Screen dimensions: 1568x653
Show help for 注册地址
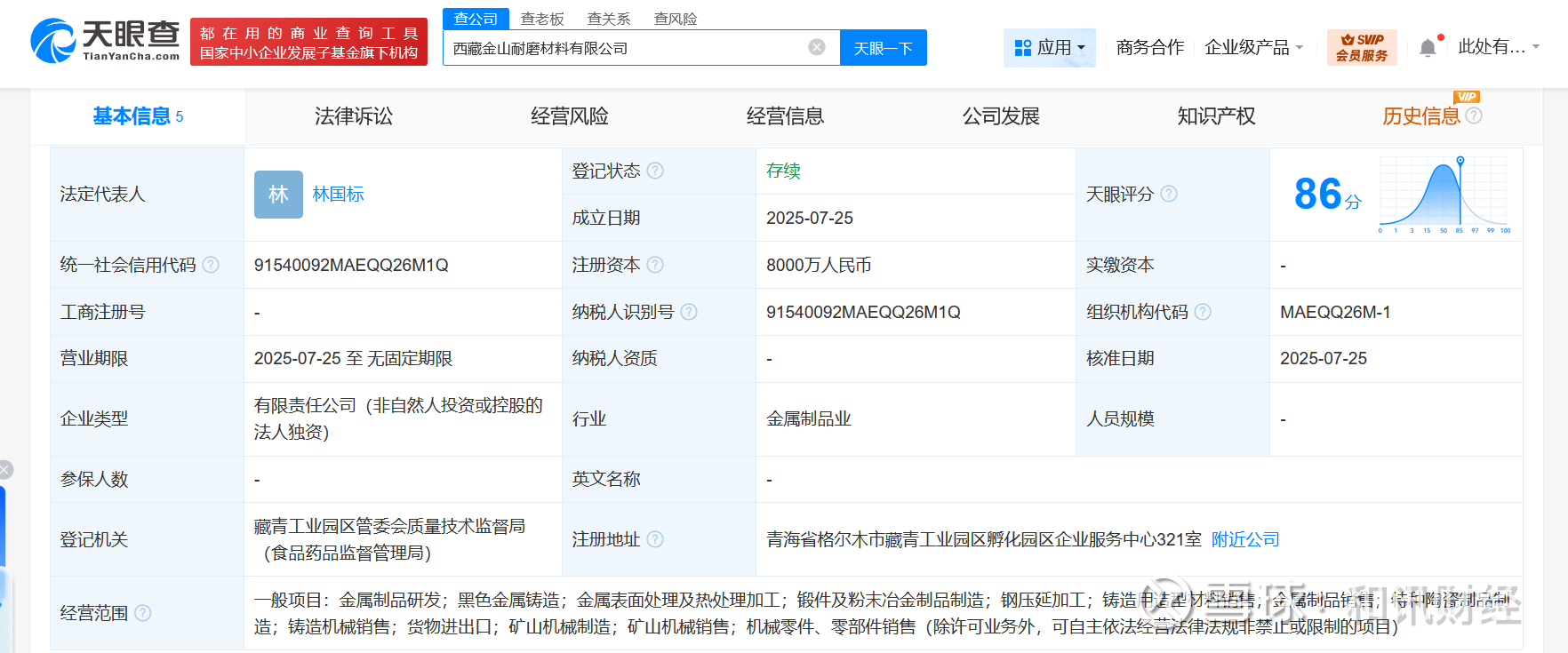point(655,539)
